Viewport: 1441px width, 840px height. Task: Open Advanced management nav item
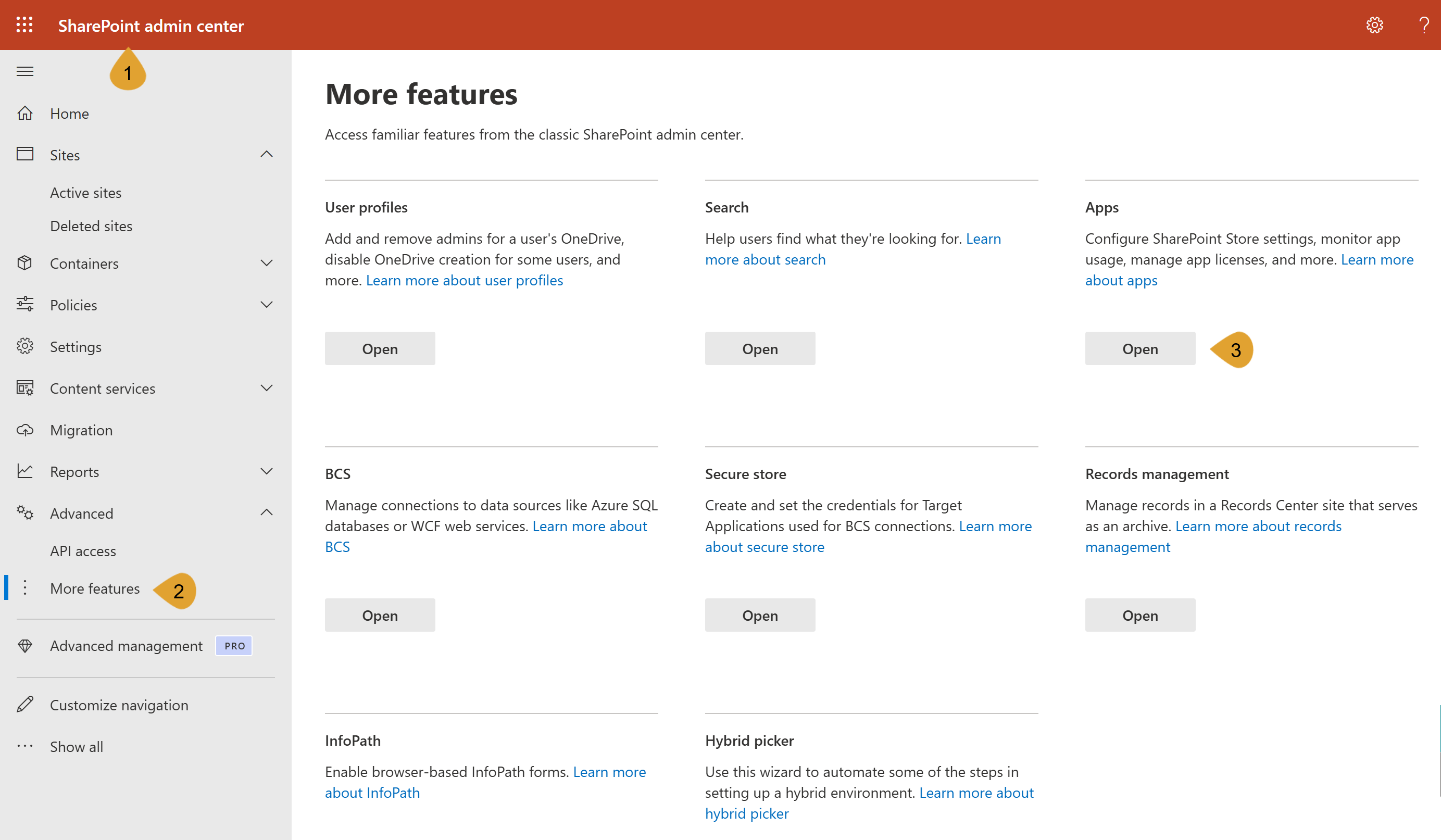point(127,646)
